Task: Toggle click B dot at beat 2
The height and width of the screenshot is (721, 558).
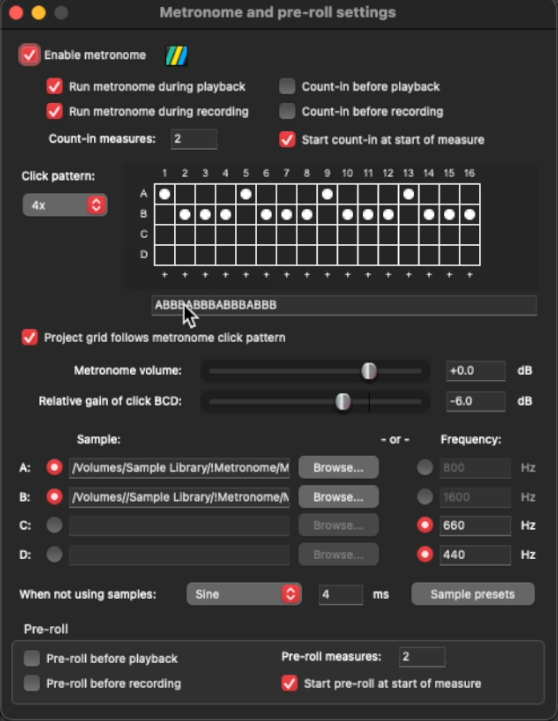Action: (x=185, y=214)
